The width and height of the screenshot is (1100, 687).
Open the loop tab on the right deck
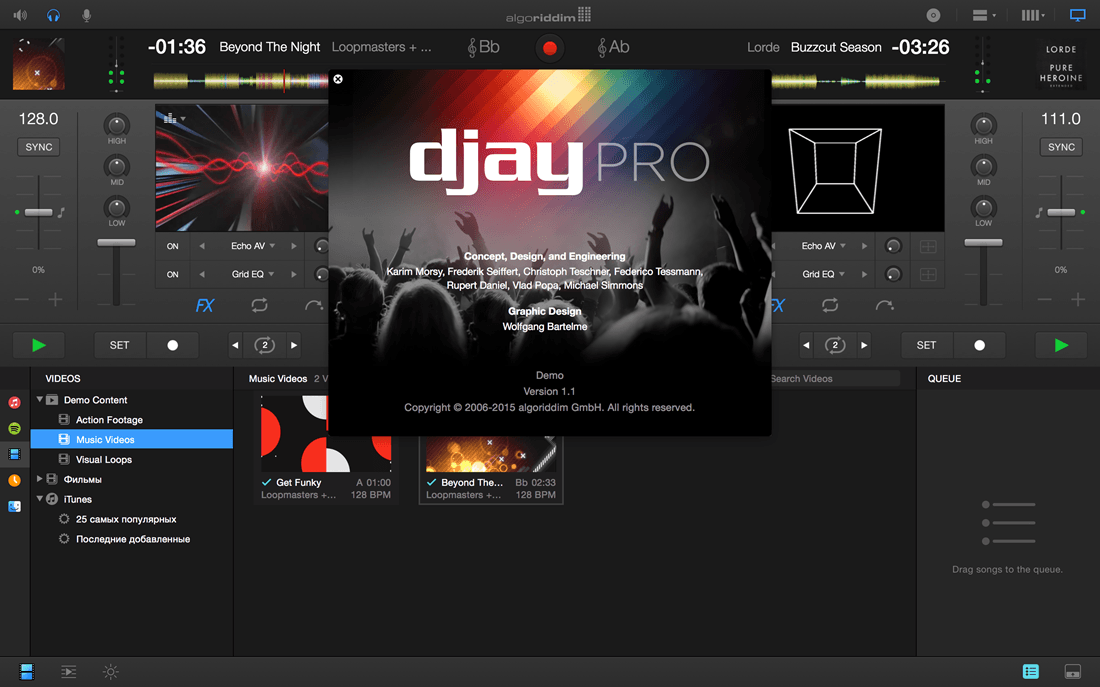830,305
